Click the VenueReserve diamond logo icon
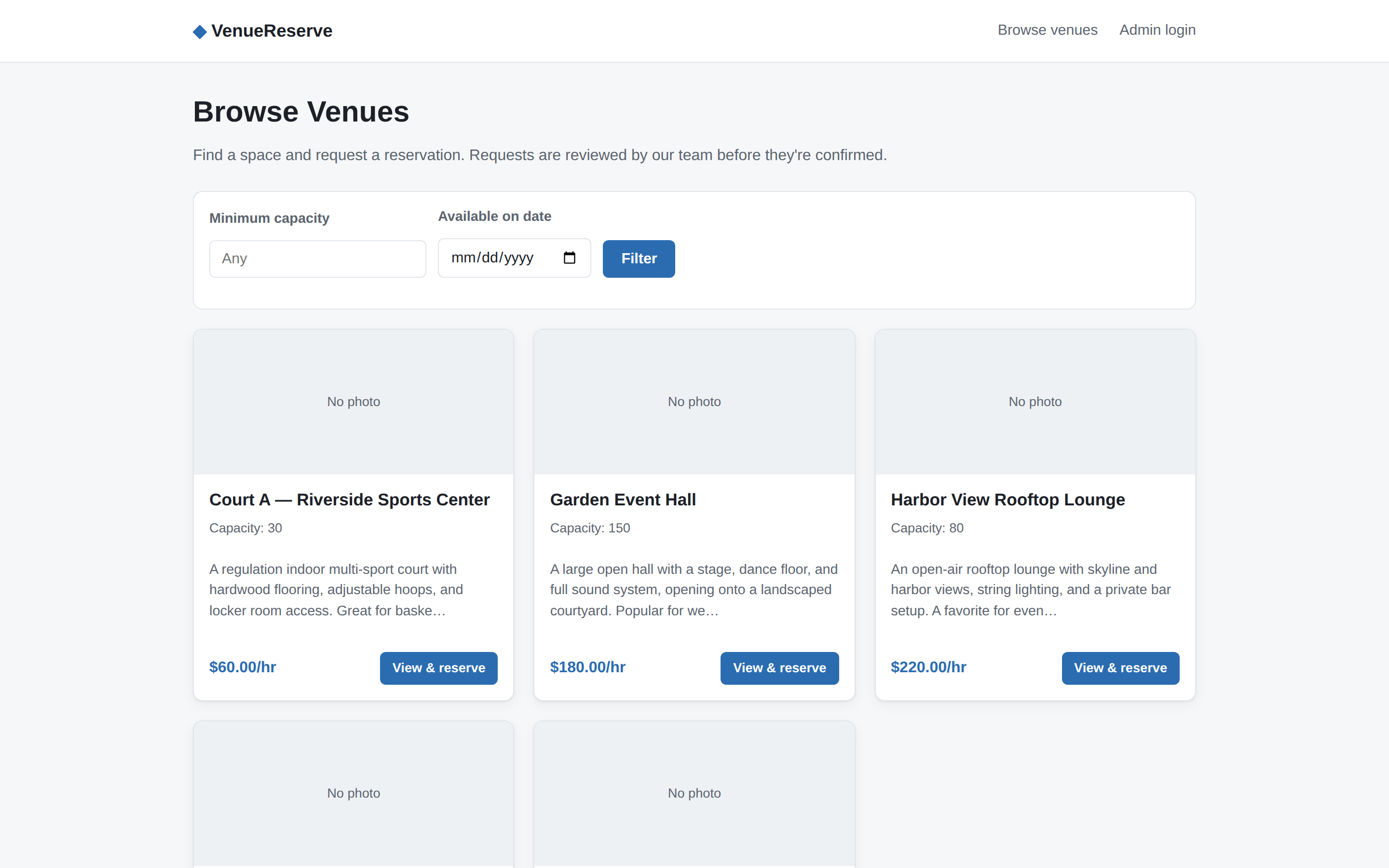 click(x=200, y=31)
